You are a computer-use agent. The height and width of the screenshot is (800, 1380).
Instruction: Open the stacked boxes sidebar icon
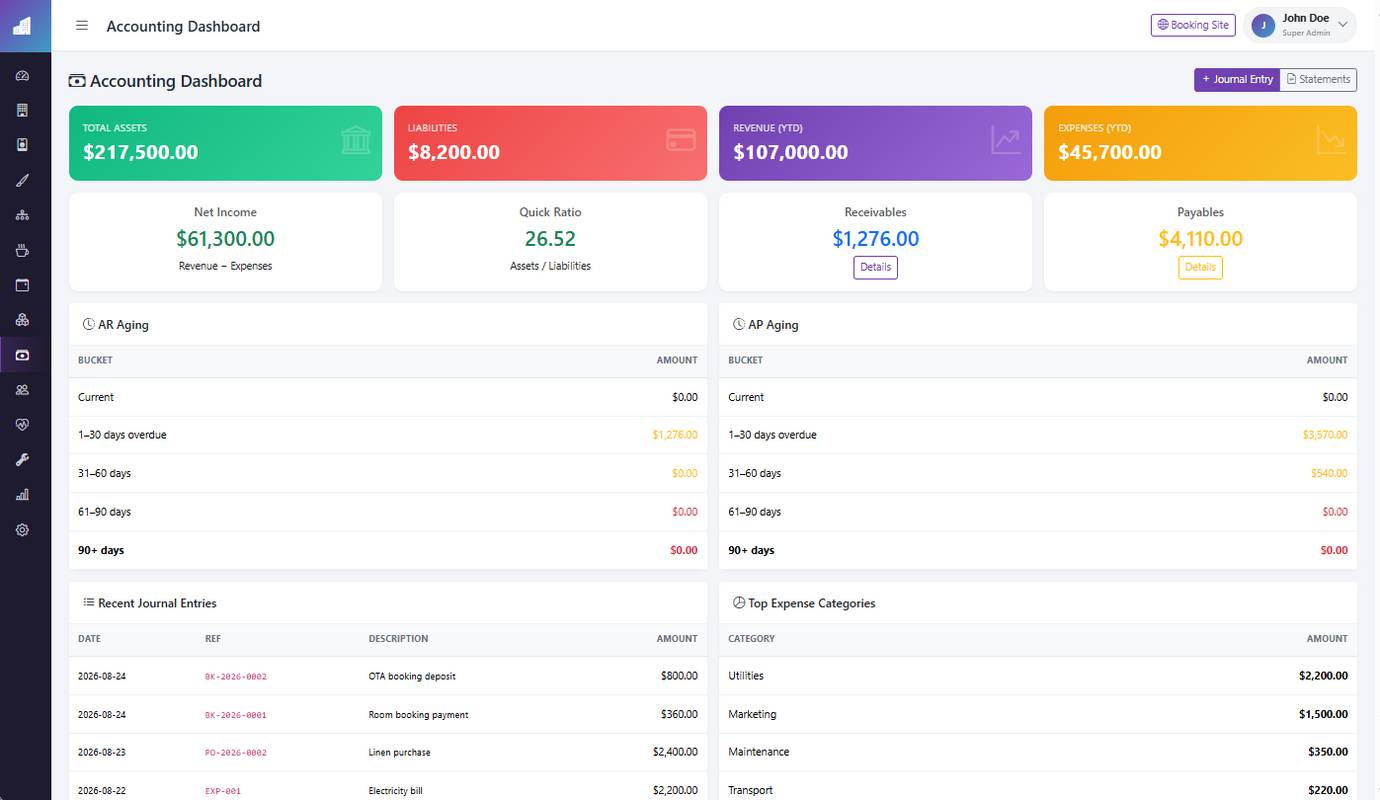(x=22, y=320)
